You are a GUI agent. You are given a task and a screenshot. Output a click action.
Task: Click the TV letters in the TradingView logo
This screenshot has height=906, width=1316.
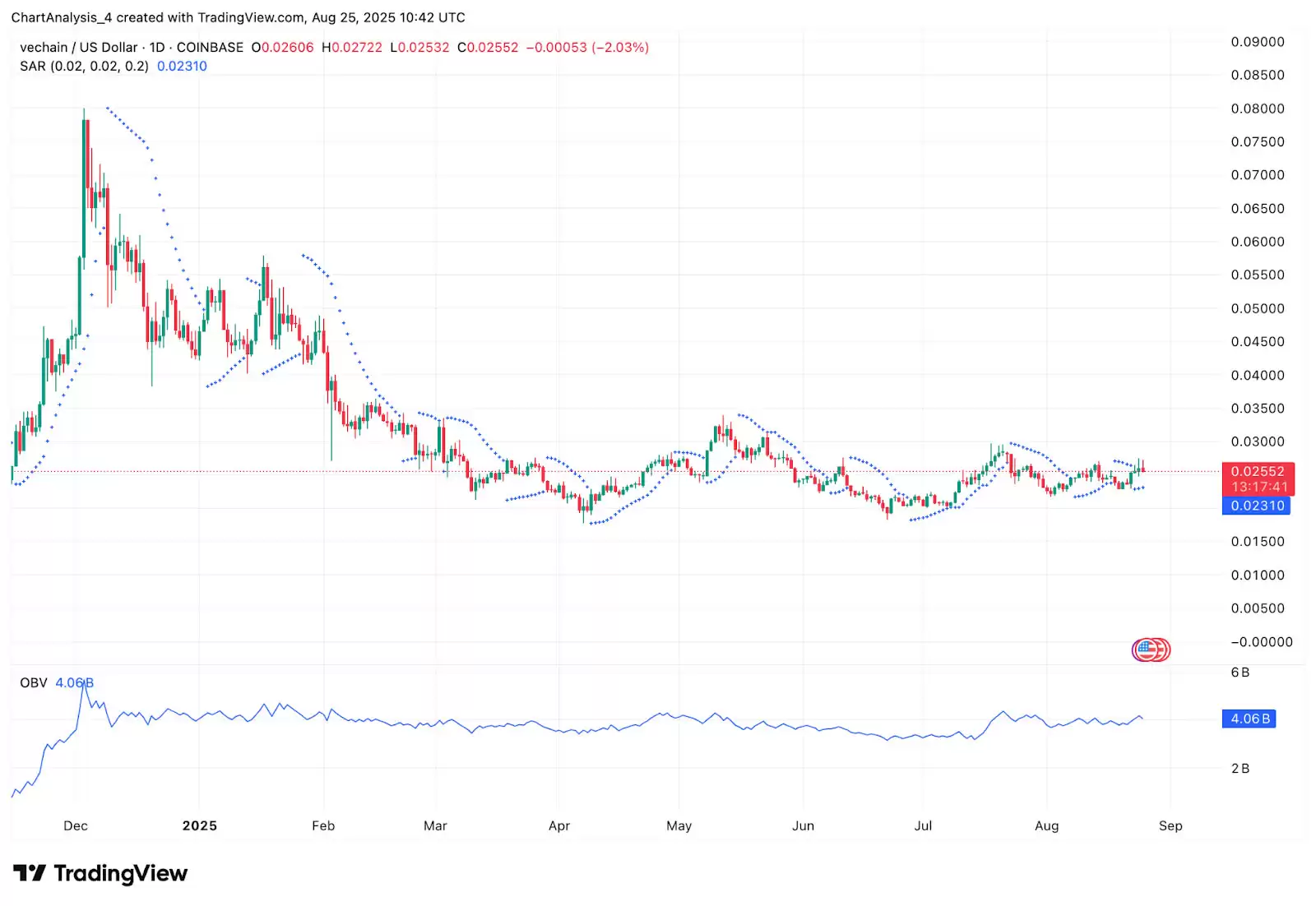click(x=30, y=874)
